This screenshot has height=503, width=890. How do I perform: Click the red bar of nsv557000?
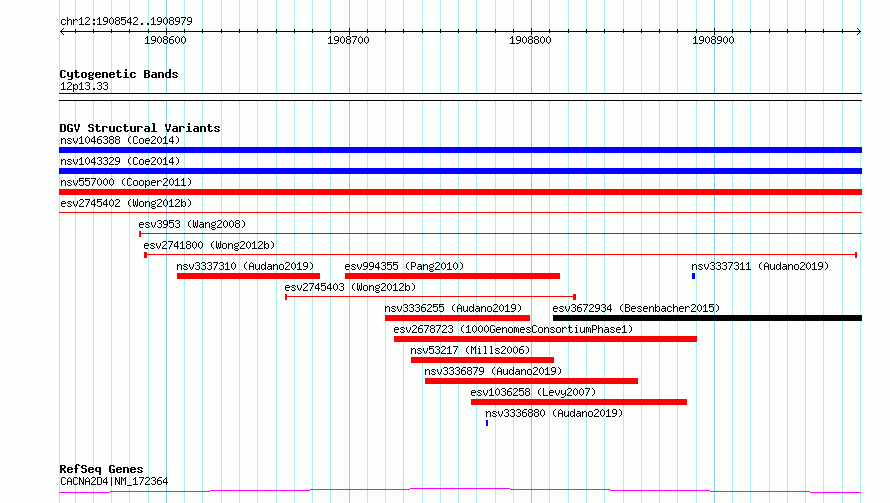pyautogui.click(x=460, y=192)
